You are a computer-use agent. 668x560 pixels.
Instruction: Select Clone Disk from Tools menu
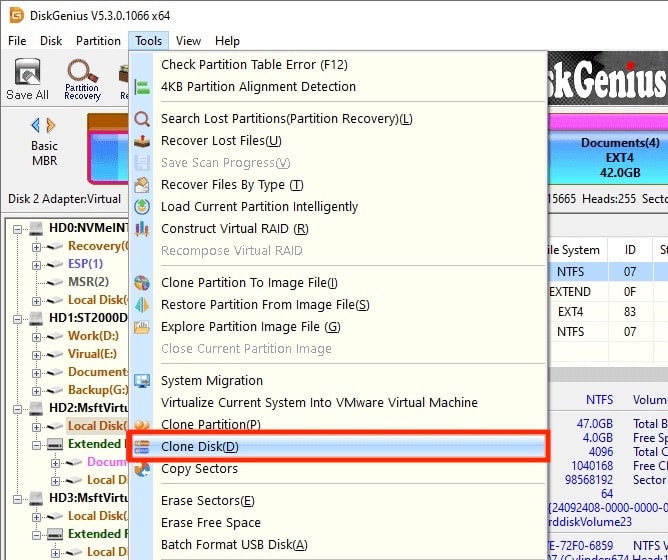[200, 447]
